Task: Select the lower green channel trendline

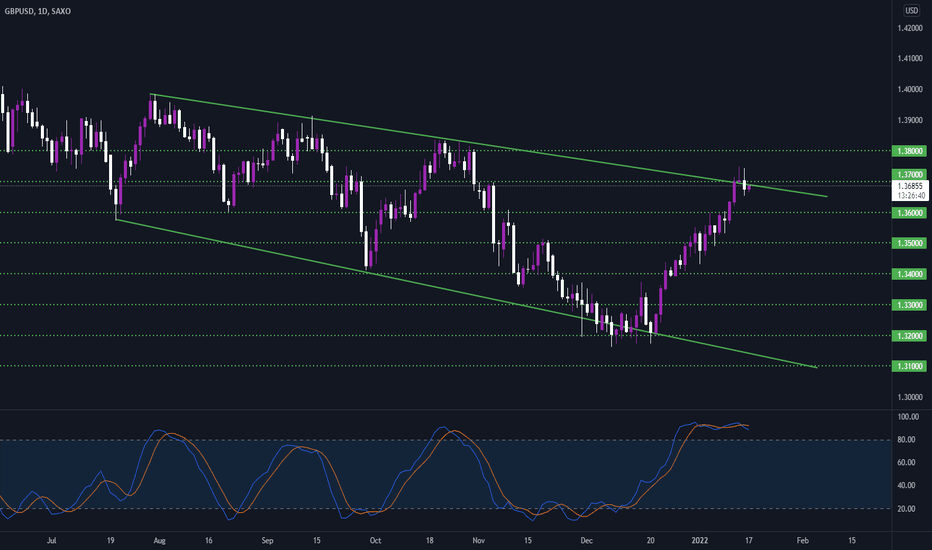Action: tap(467, 294)
